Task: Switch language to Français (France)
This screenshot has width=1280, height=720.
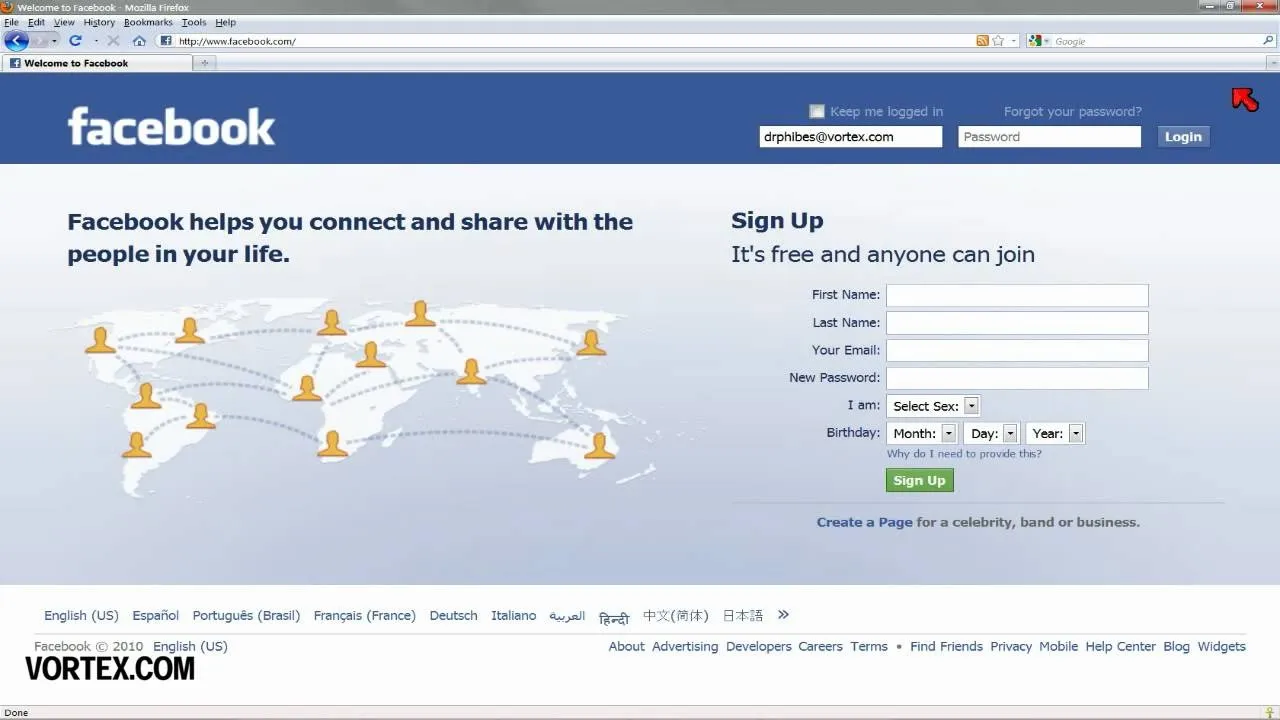Action: (364, 615)
